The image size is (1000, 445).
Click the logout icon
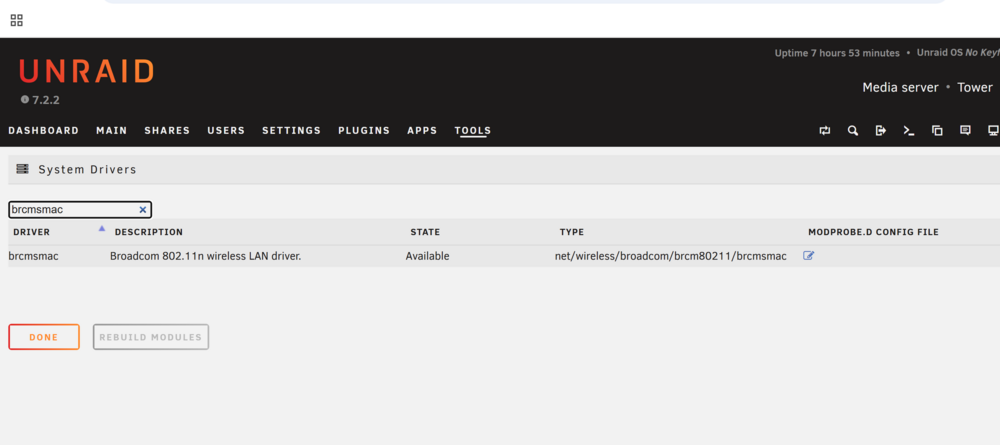click(881, 131)
